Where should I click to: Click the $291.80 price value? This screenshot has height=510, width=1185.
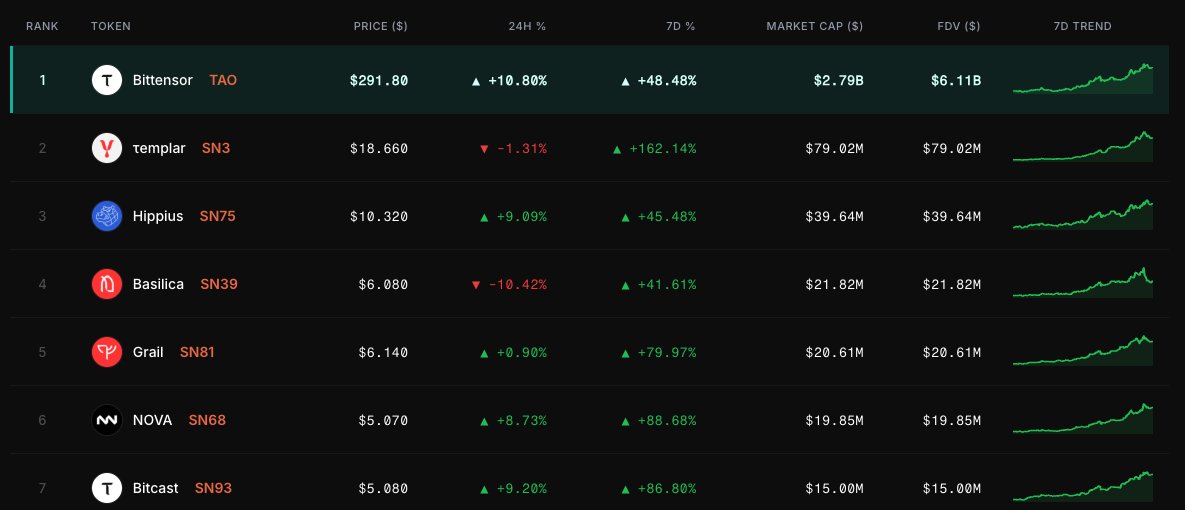coord(379,80)
